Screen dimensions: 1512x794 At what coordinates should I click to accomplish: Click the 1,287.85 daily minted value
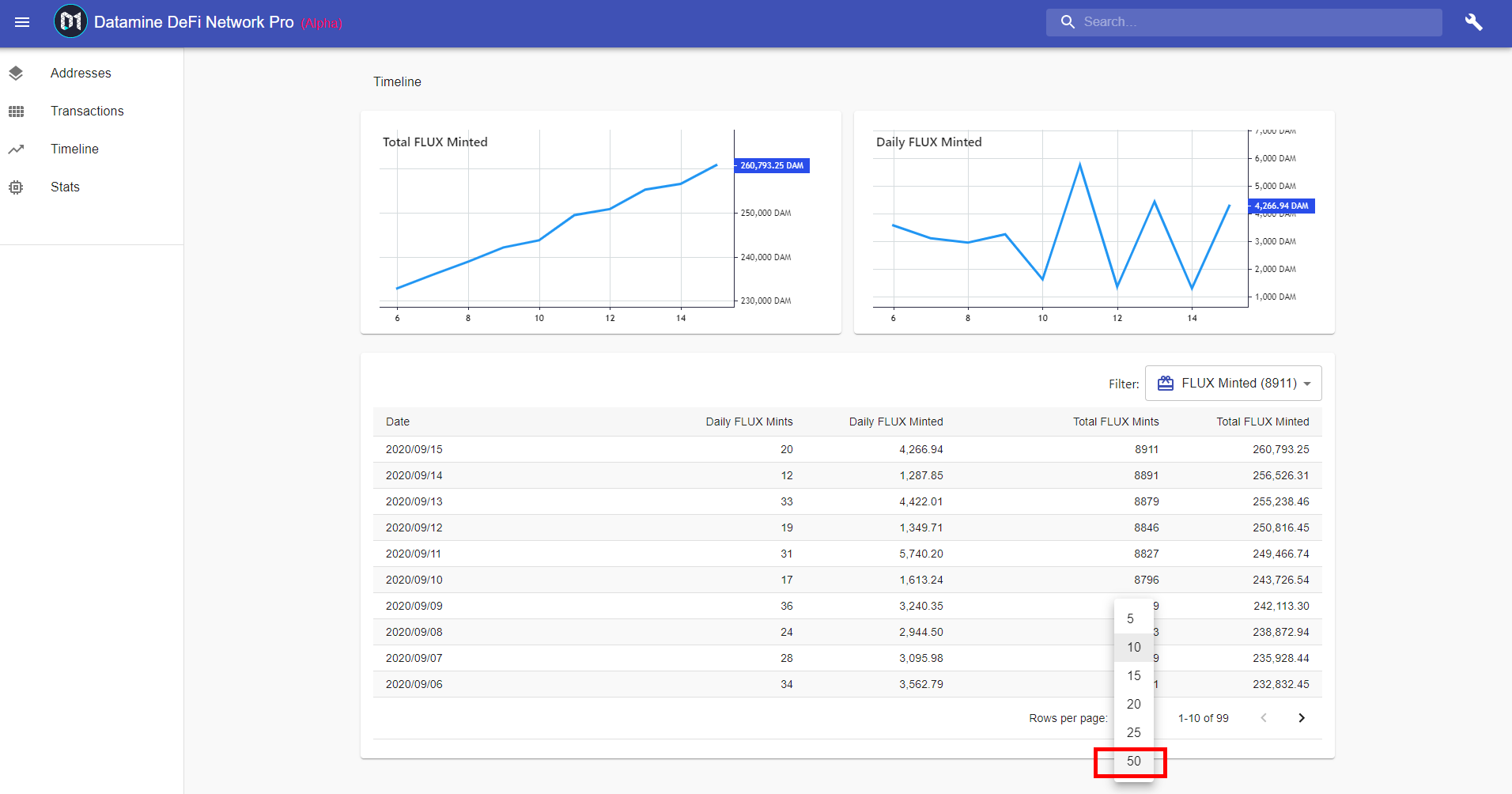point(921,475)
